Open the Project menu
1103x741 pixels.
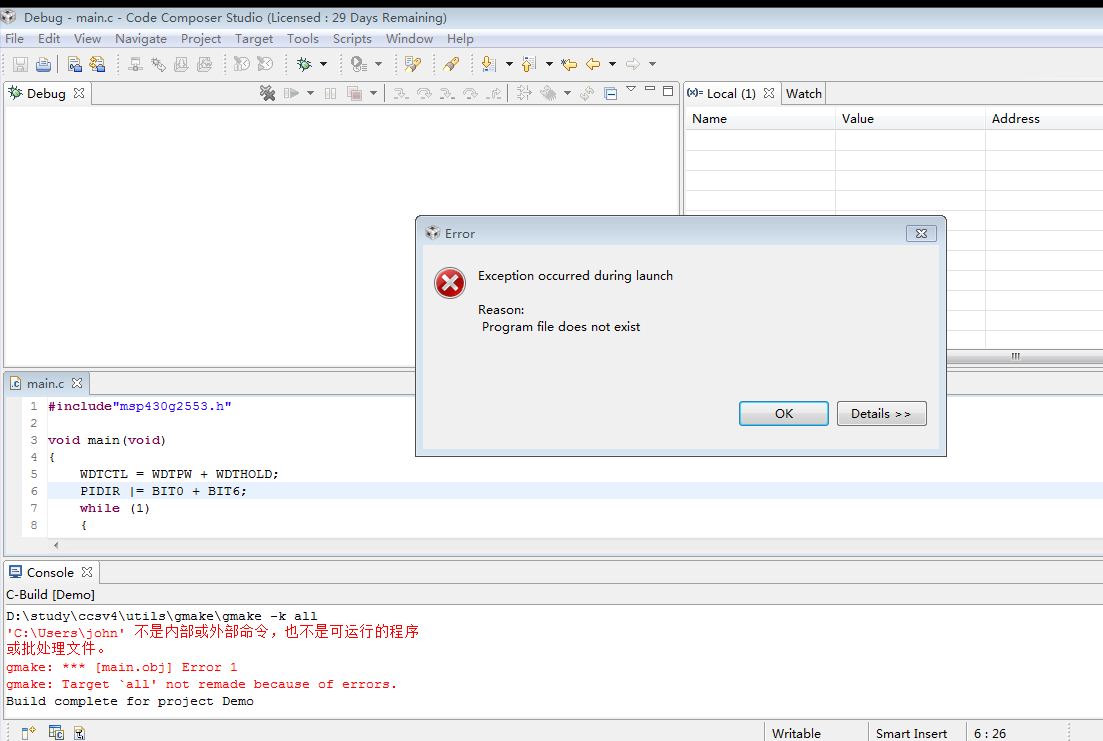click(x=200, y=39)
